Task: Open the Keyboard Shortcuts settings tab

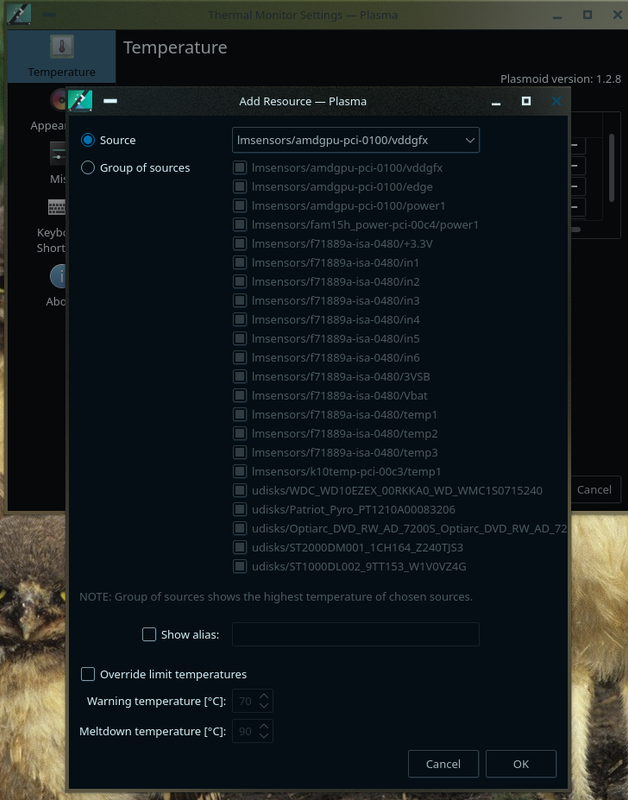Action: (x=52, y=226)
